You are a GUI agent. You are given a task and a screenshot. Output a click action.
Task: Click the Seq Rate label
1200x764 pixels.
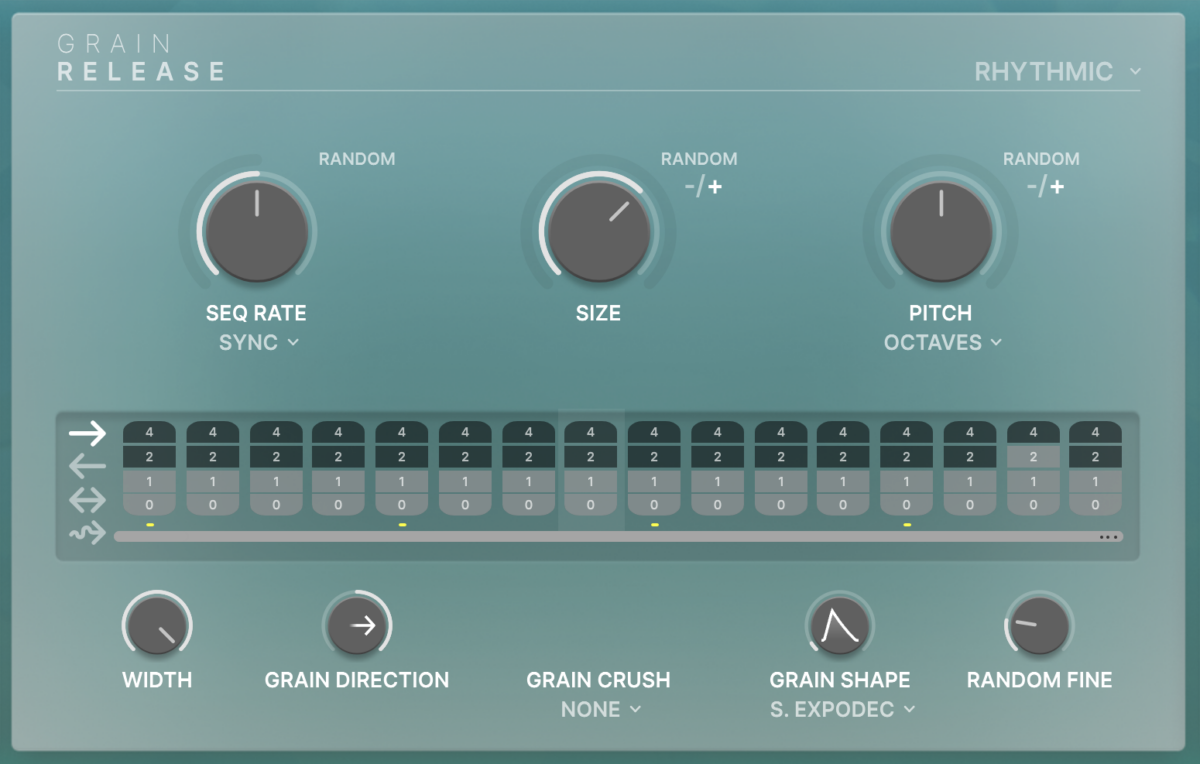[256, 313]
